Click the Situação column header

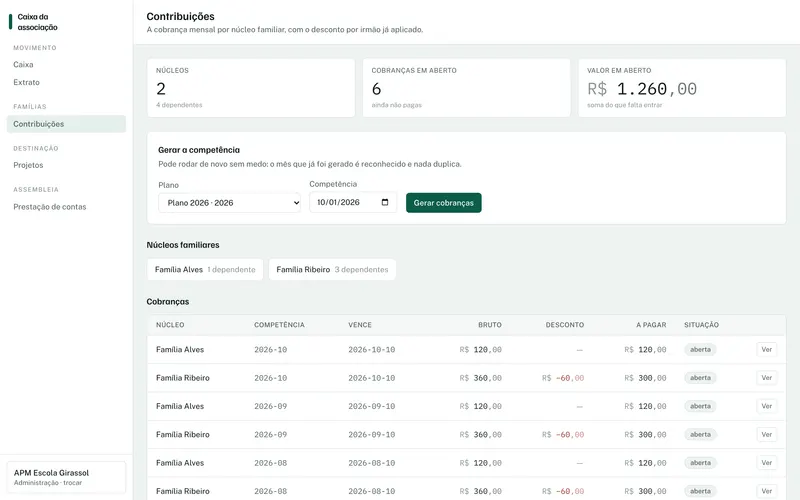click(x=702, y=325)
